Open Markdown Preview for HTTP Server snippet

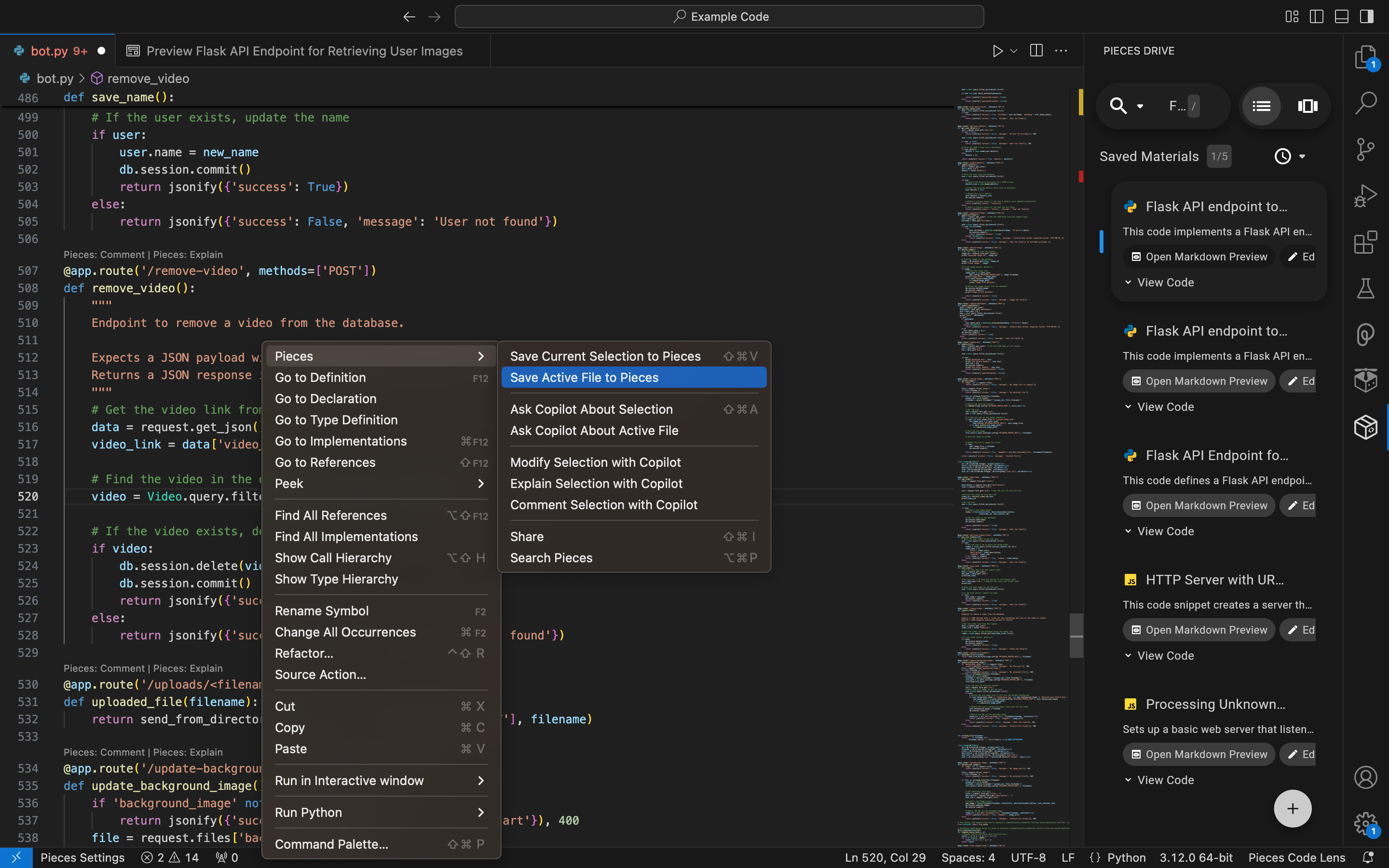click(1198, 630)
